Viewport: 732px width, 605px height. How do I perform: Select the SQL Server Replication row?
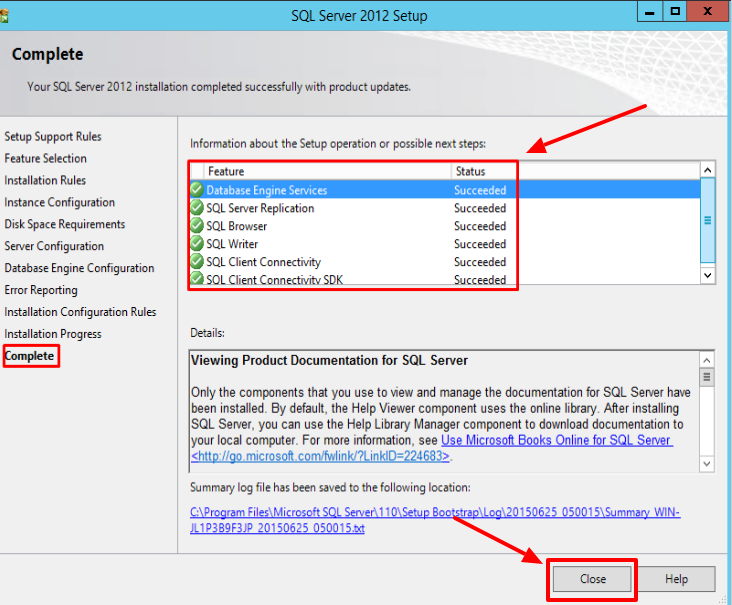(x=445, y=208)
